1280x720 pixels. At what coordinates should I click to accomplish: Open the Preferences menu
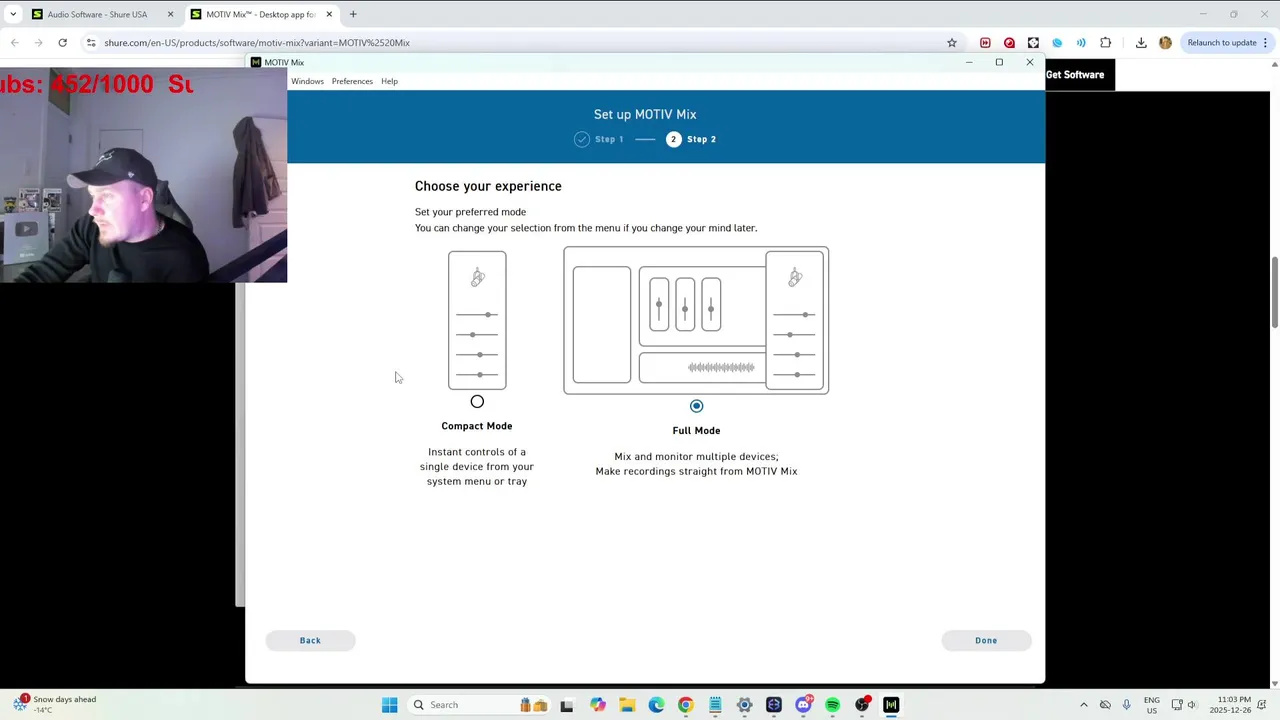click(352, 81)
